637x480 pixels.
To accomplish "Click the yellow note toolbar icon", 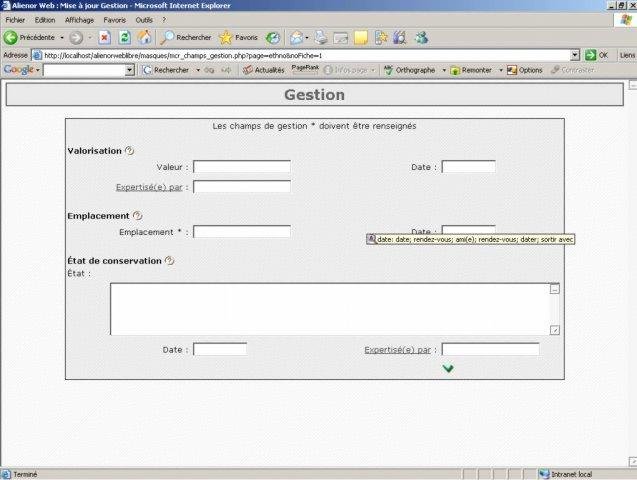I will click(x=361, y=38).
